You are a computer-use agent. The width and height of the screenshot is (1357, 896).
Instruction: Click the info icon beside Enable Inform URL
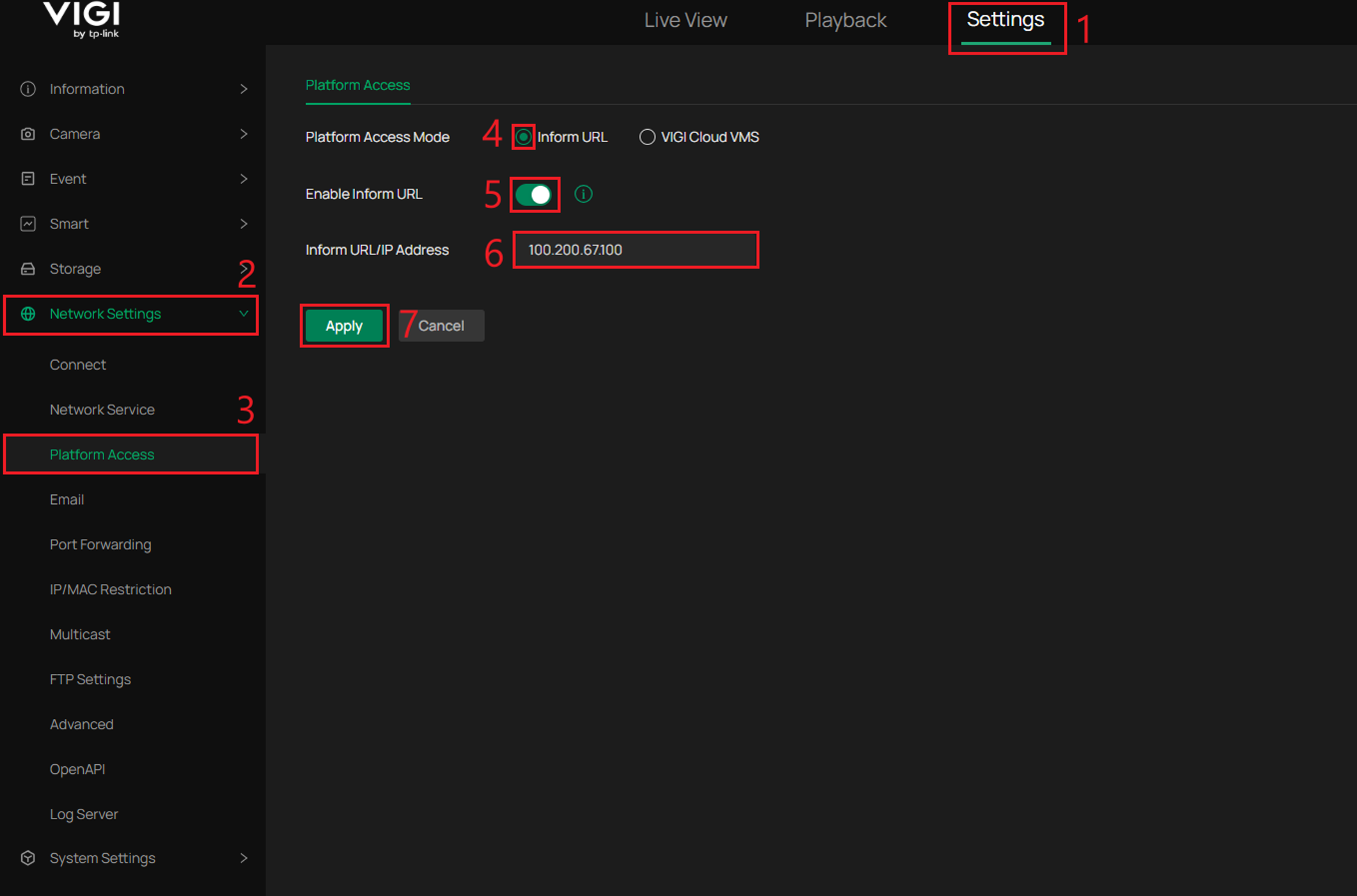583,194
